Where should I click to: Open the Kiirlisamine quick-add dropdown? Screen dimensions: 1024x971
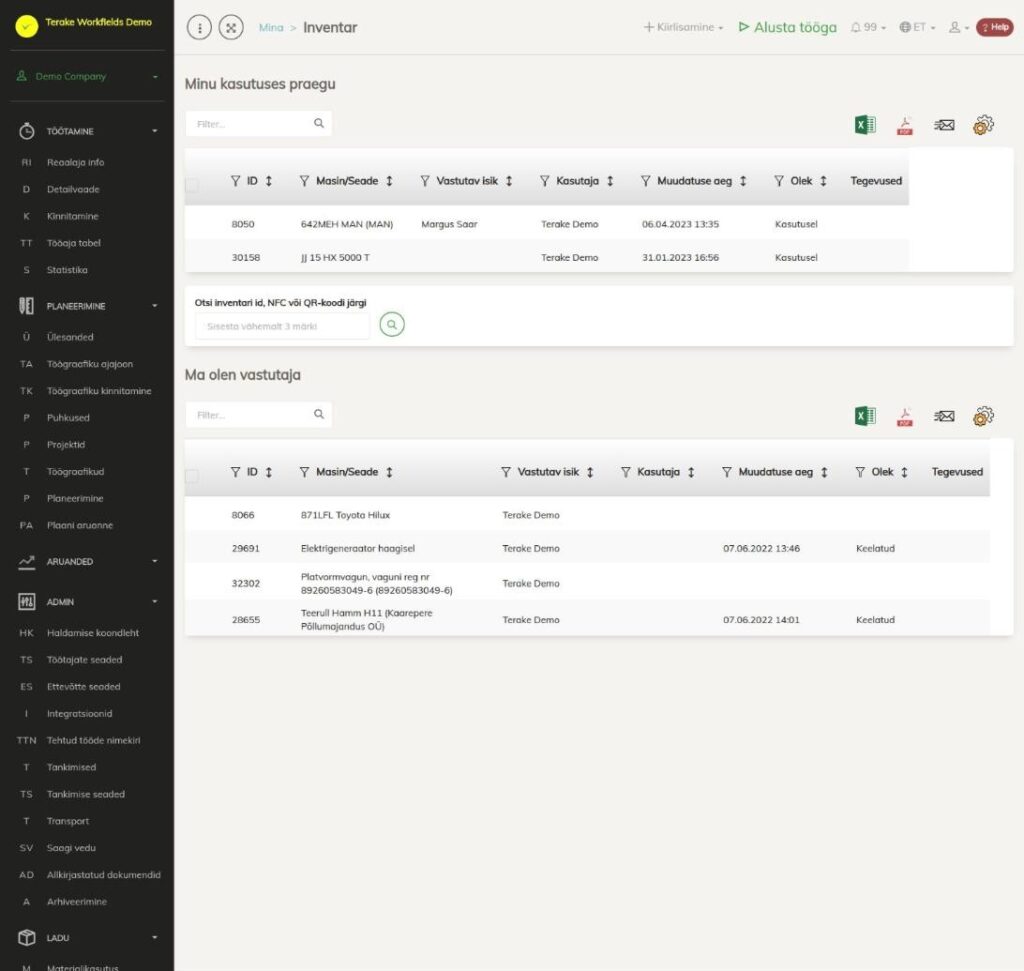coord(684,27)
